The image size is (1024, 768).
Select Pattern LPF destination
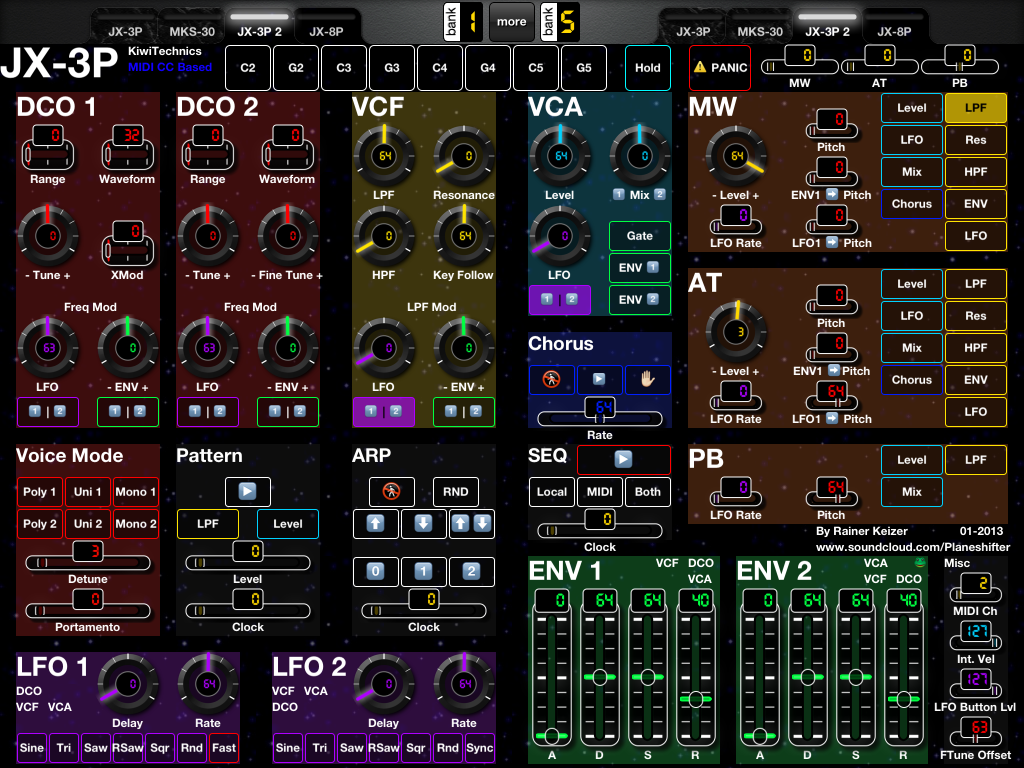208,524
